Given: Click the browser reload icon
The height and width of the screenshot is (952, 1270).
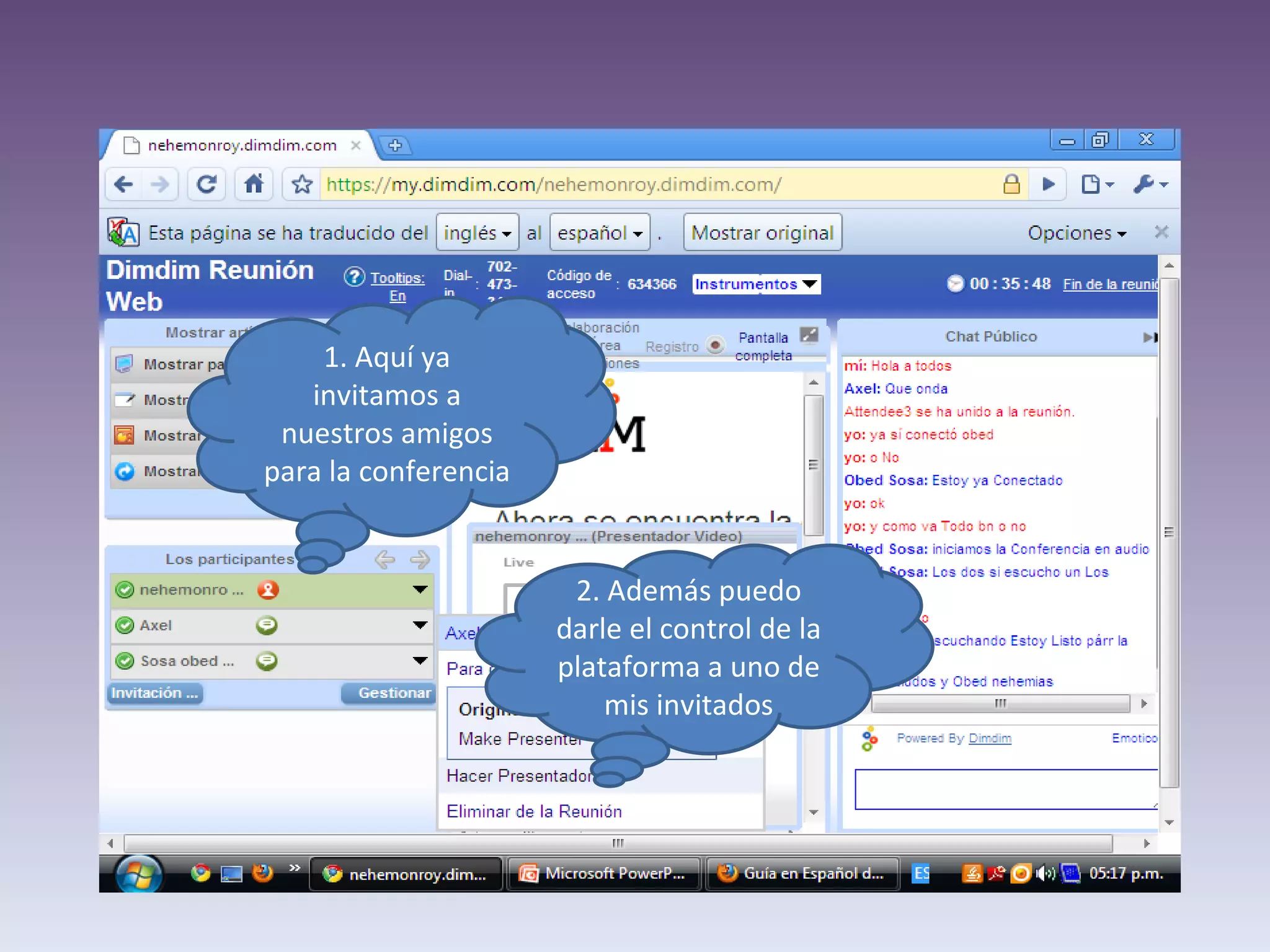Looking at the screenshot, I should coord(206,184).
